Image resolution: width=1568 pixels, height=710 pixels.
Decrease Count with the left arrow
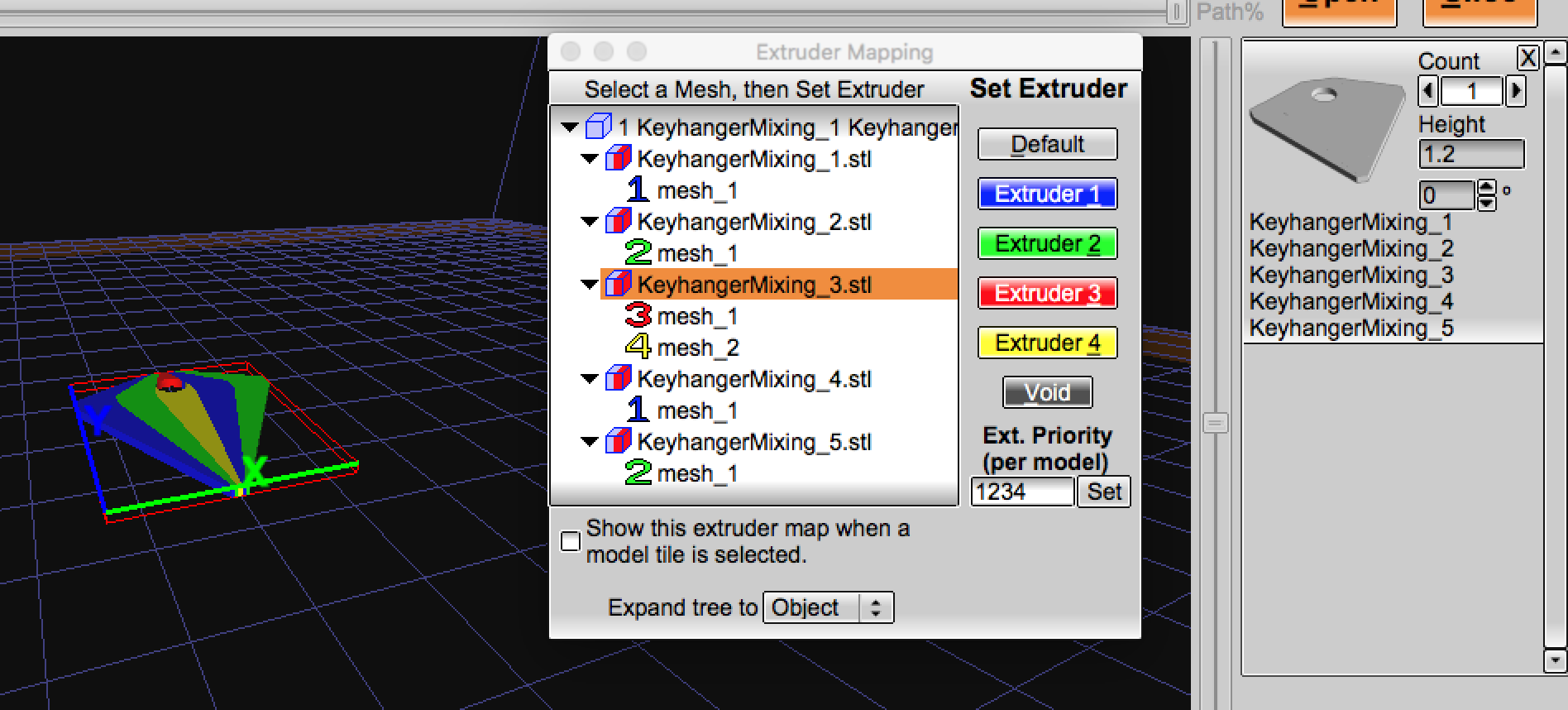1428,91
